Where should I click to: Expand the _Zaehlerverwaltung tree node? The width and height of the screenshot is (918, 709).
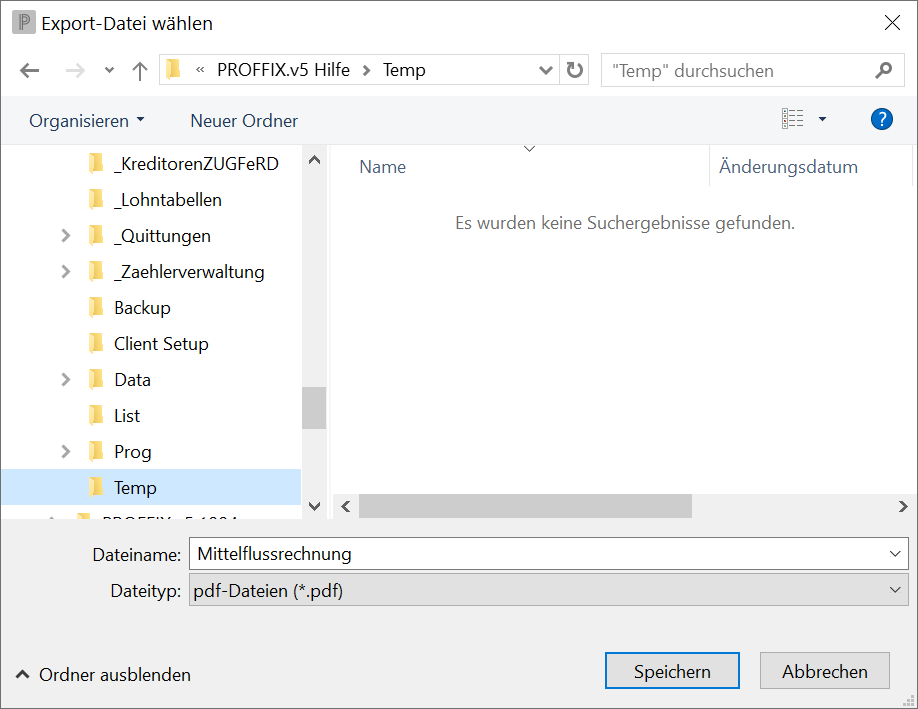click(x=66, y=272)
